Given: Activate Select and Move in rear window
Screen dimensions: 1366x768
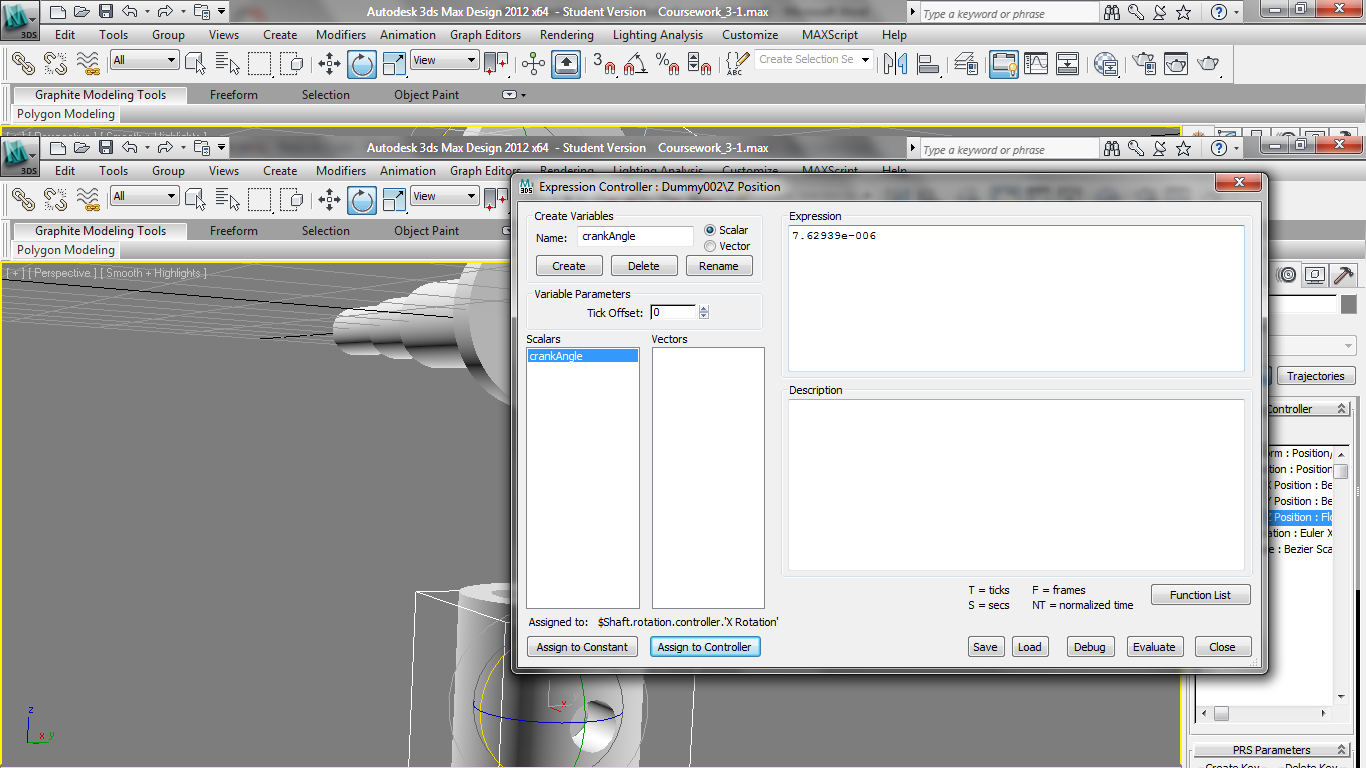Looking at the screenshot, I should 329,63.
